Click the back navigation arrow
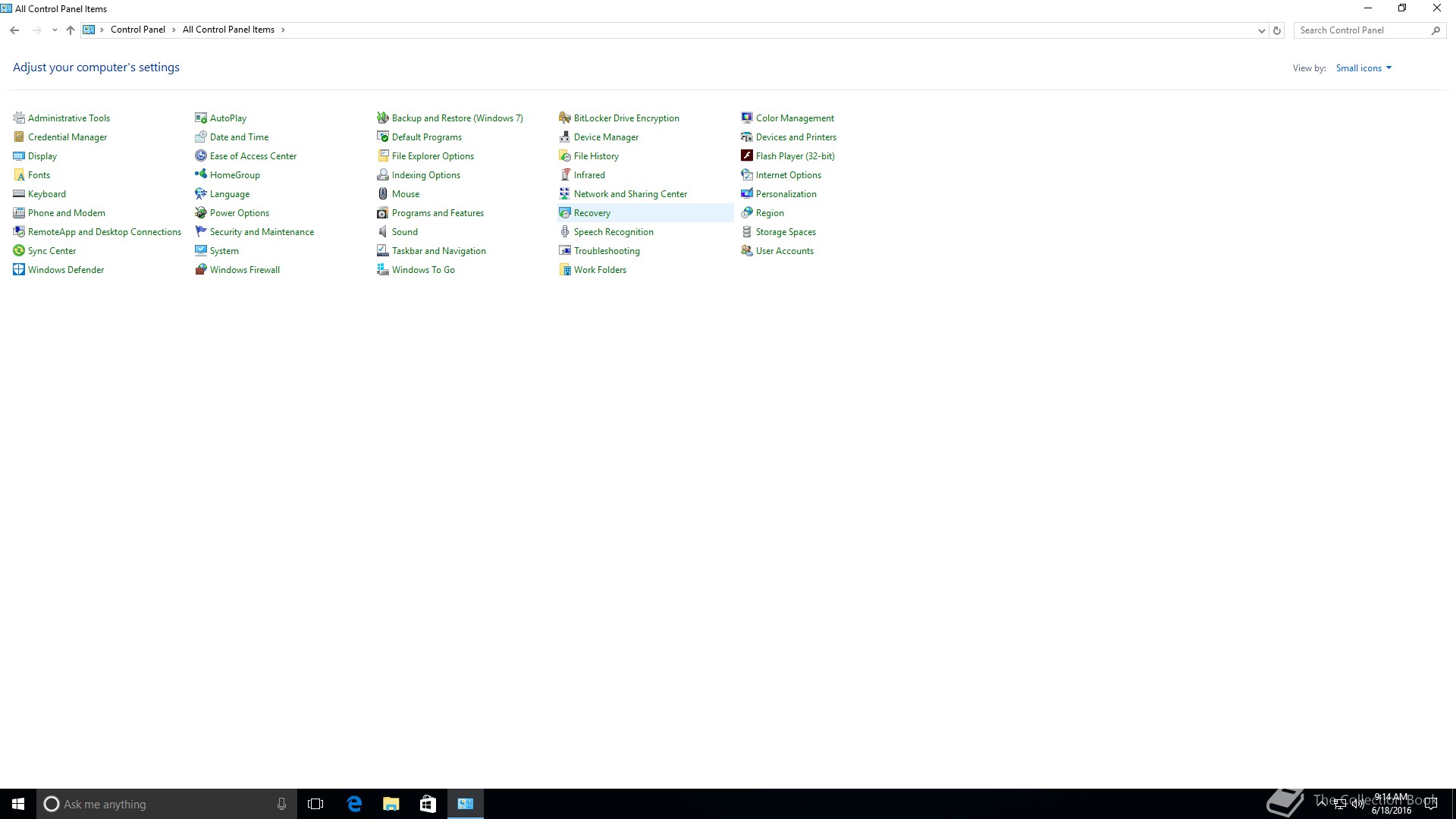Image resolution: width=1456 pixels, height=819 pixels. point(14,30)
